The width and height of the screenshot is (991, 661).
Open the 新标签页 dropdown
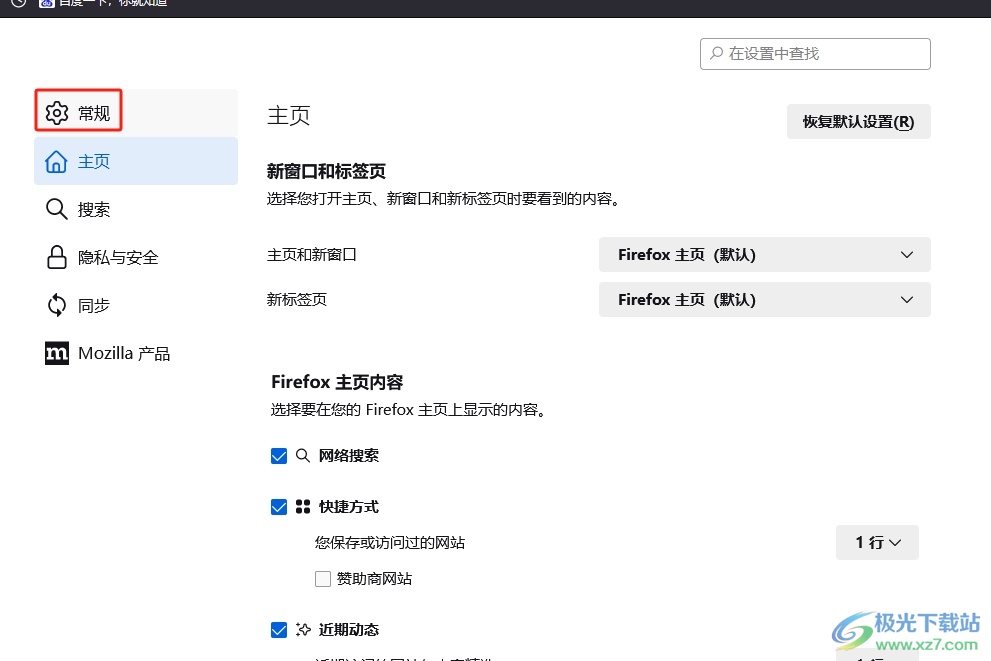coord(764,300)
